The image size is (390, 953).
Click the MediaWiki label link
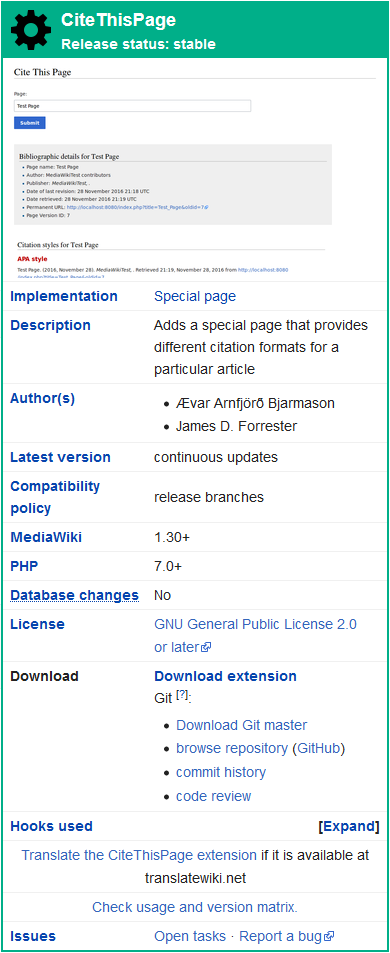pos(46,537)
